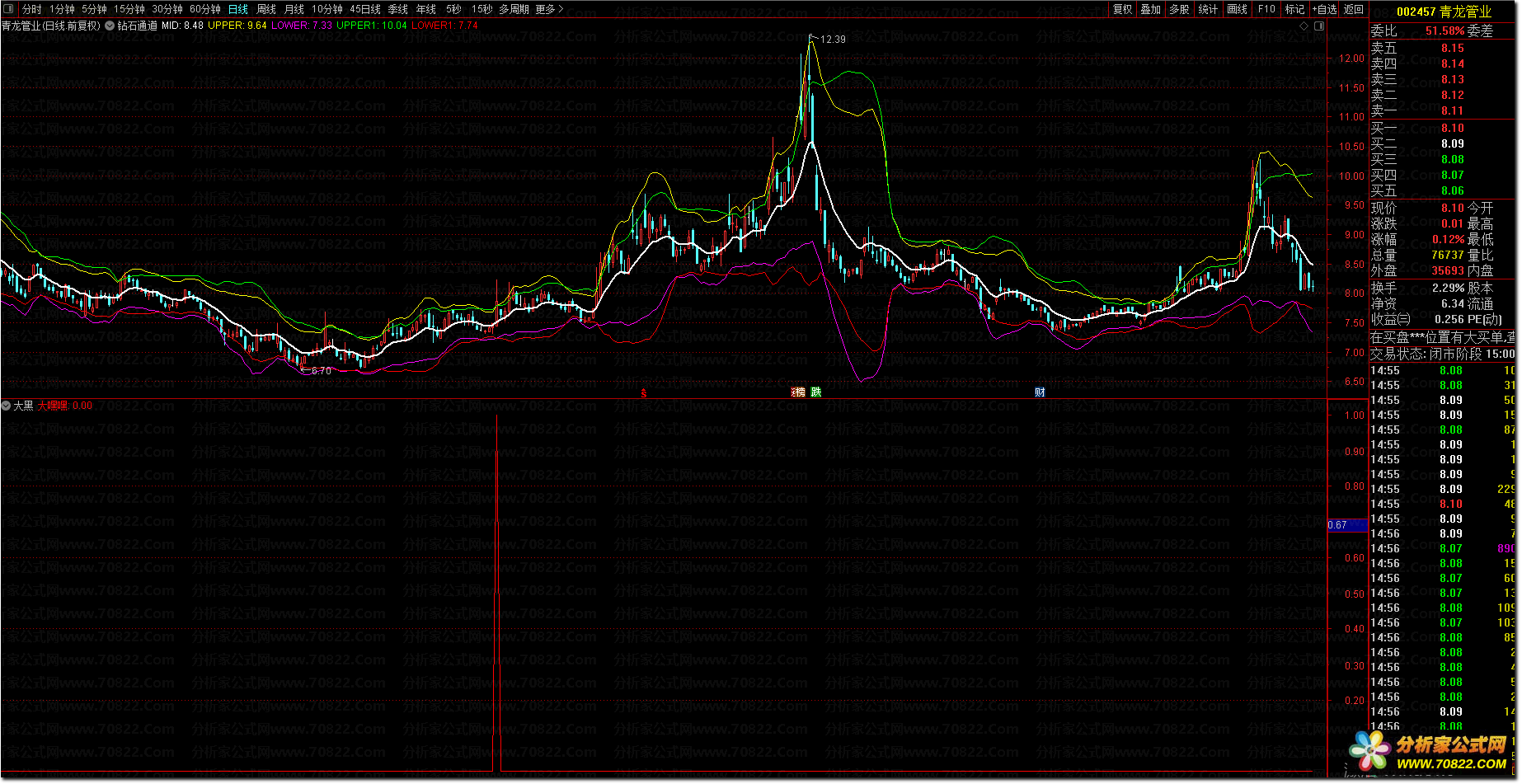Click the 叠加 overlay button
The height and width of the screenshot is (784, 1522).
(x=1151, y=9)
